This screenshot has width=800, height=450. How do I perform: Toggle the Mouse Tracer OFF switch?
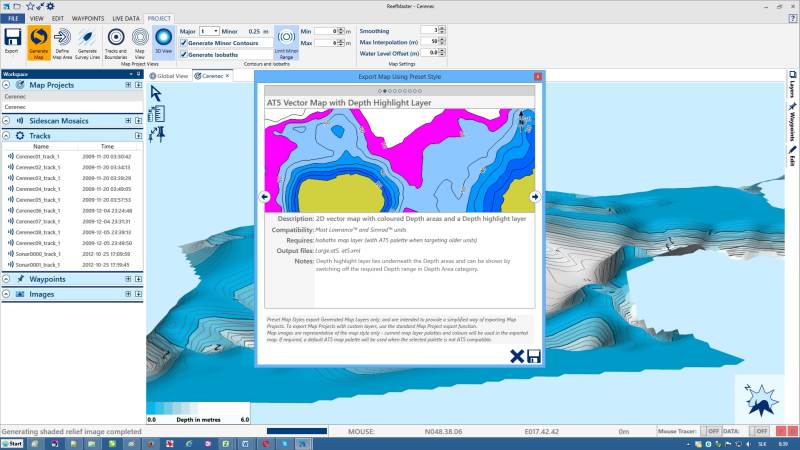713,431
